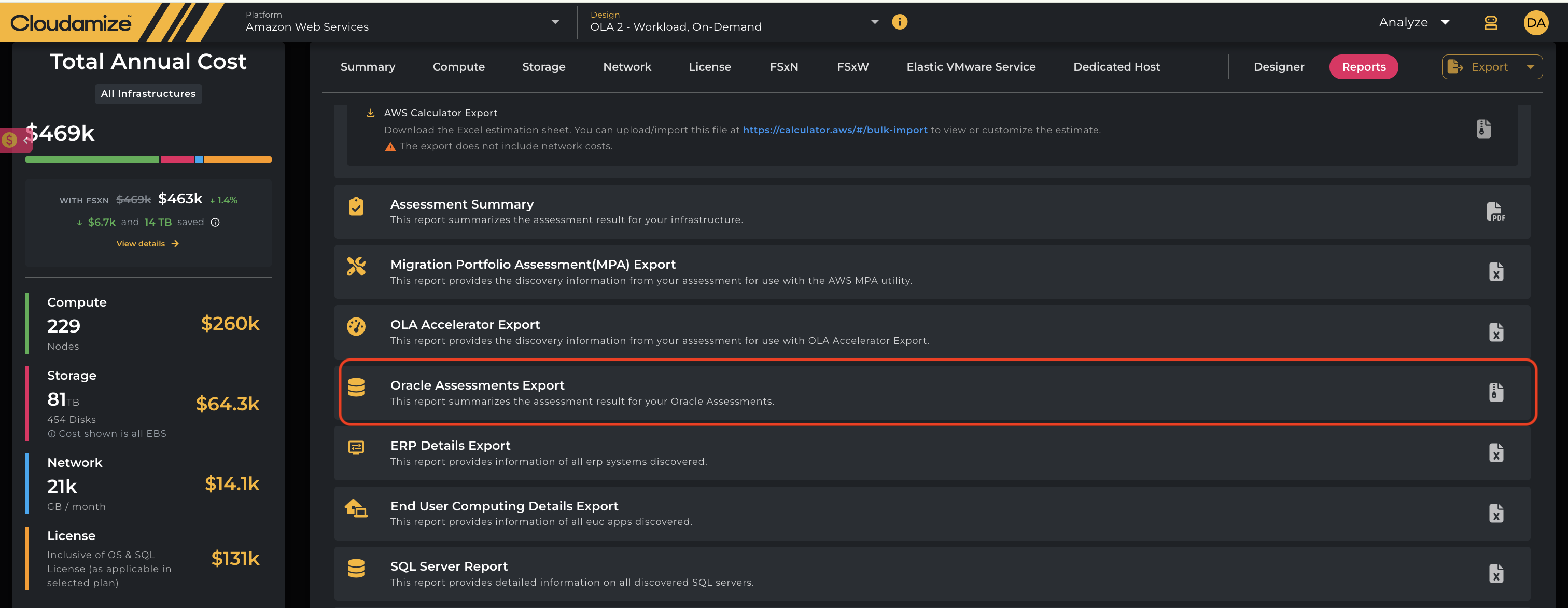Screen dimensions: 1568x608
Task: Click the orange license segment of cost bar
Action: (x=238, y=160)
